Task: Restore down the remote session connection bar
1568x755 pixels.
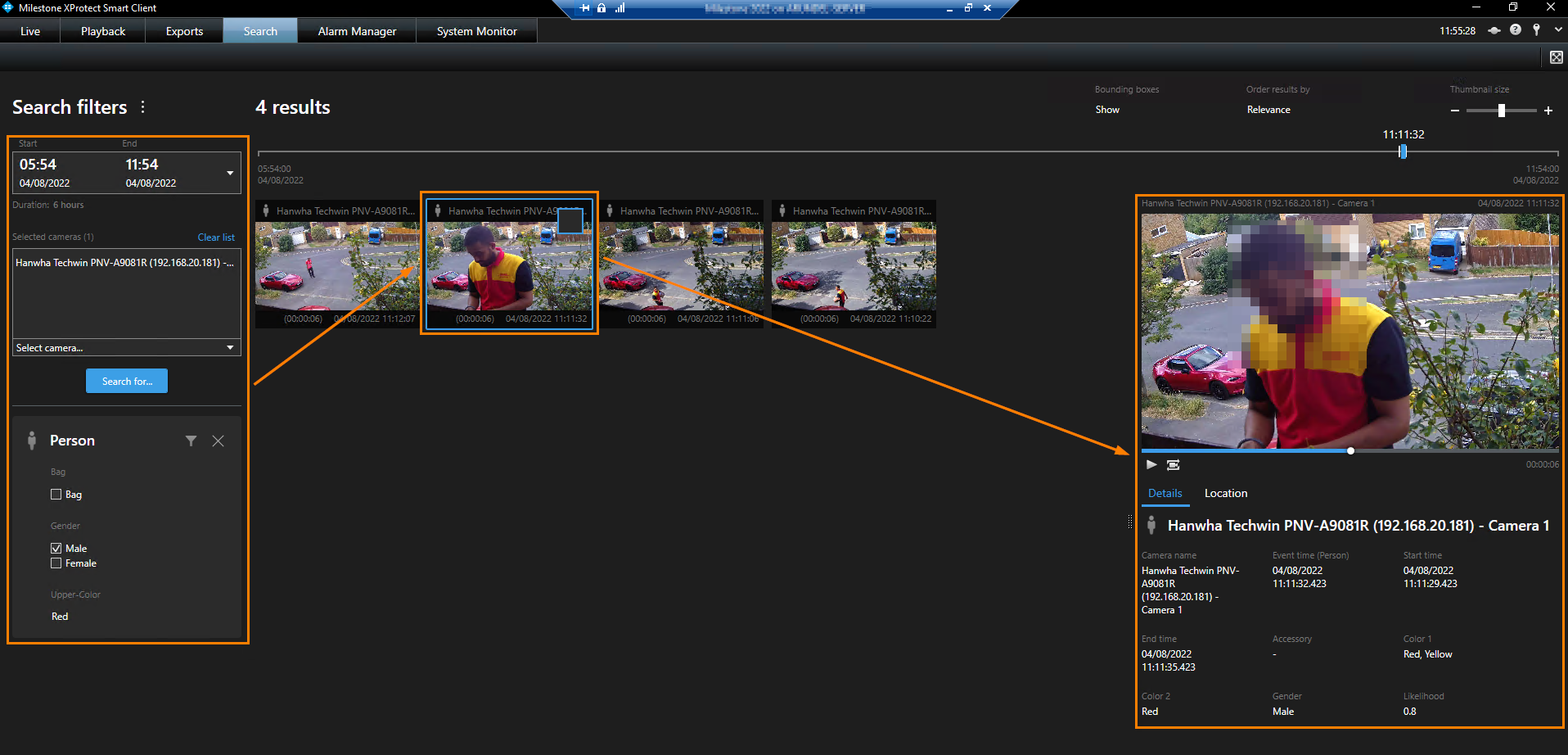Action: 968,8
